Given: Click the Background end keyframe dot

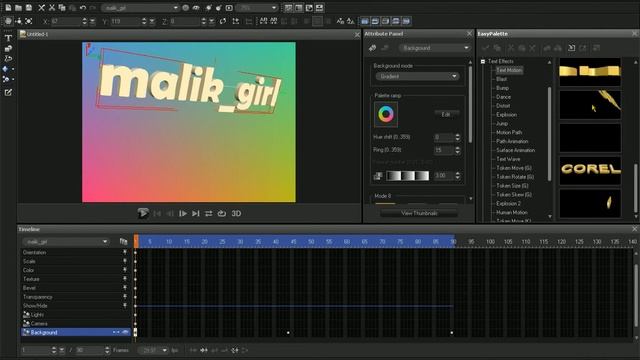Looking at the screenshot, I should tap(452, 333).
